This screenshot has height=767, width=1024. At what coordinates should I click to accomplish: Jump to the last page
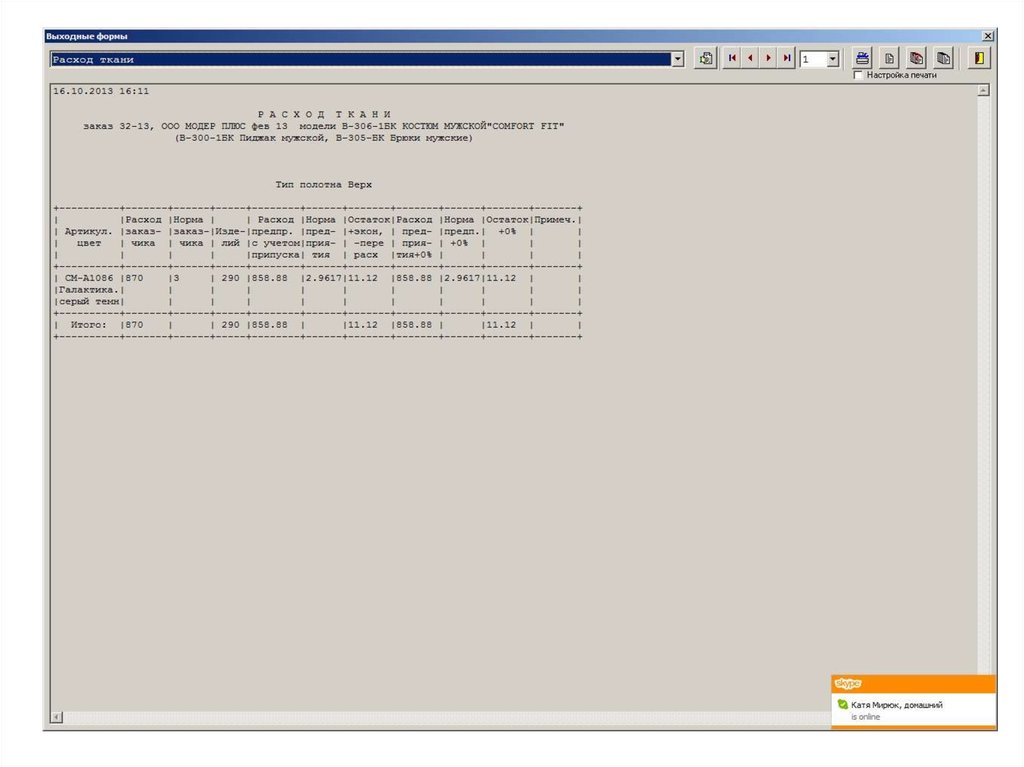tap(788, 59)
